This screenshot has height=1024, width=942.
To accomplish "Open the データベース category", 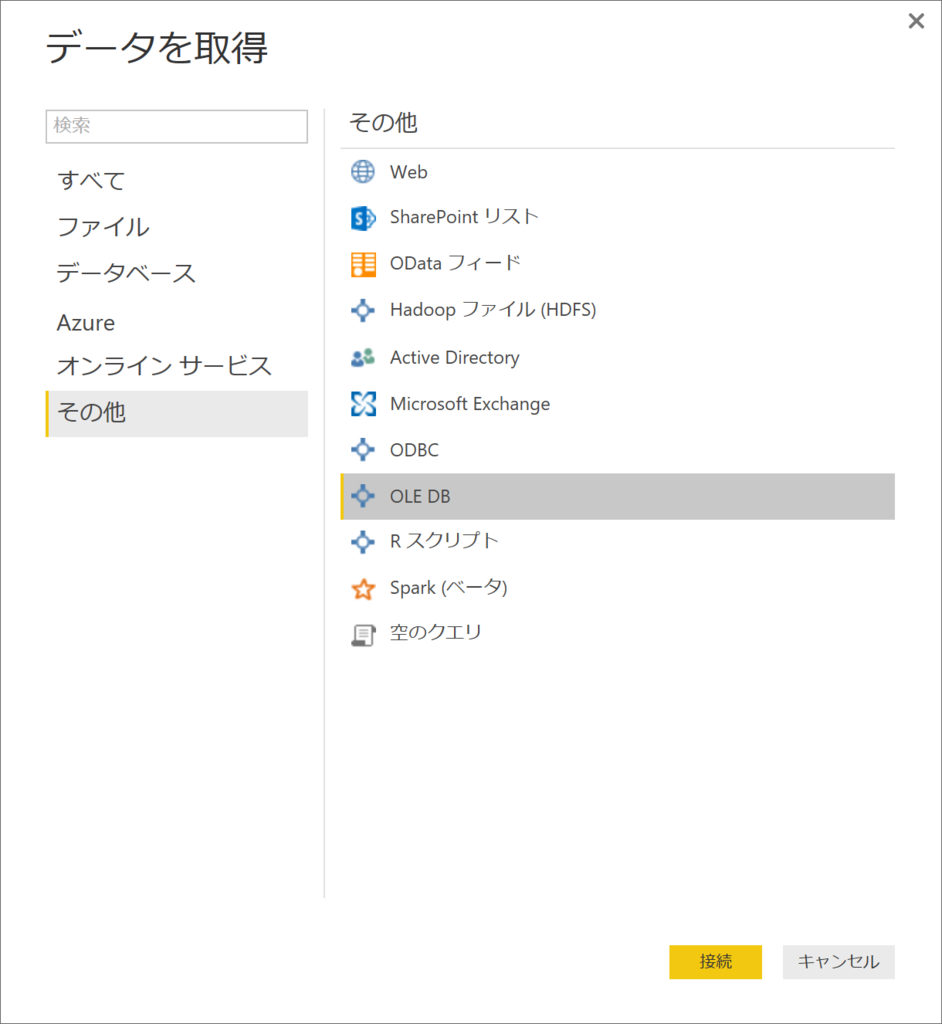I will (176, 273).
